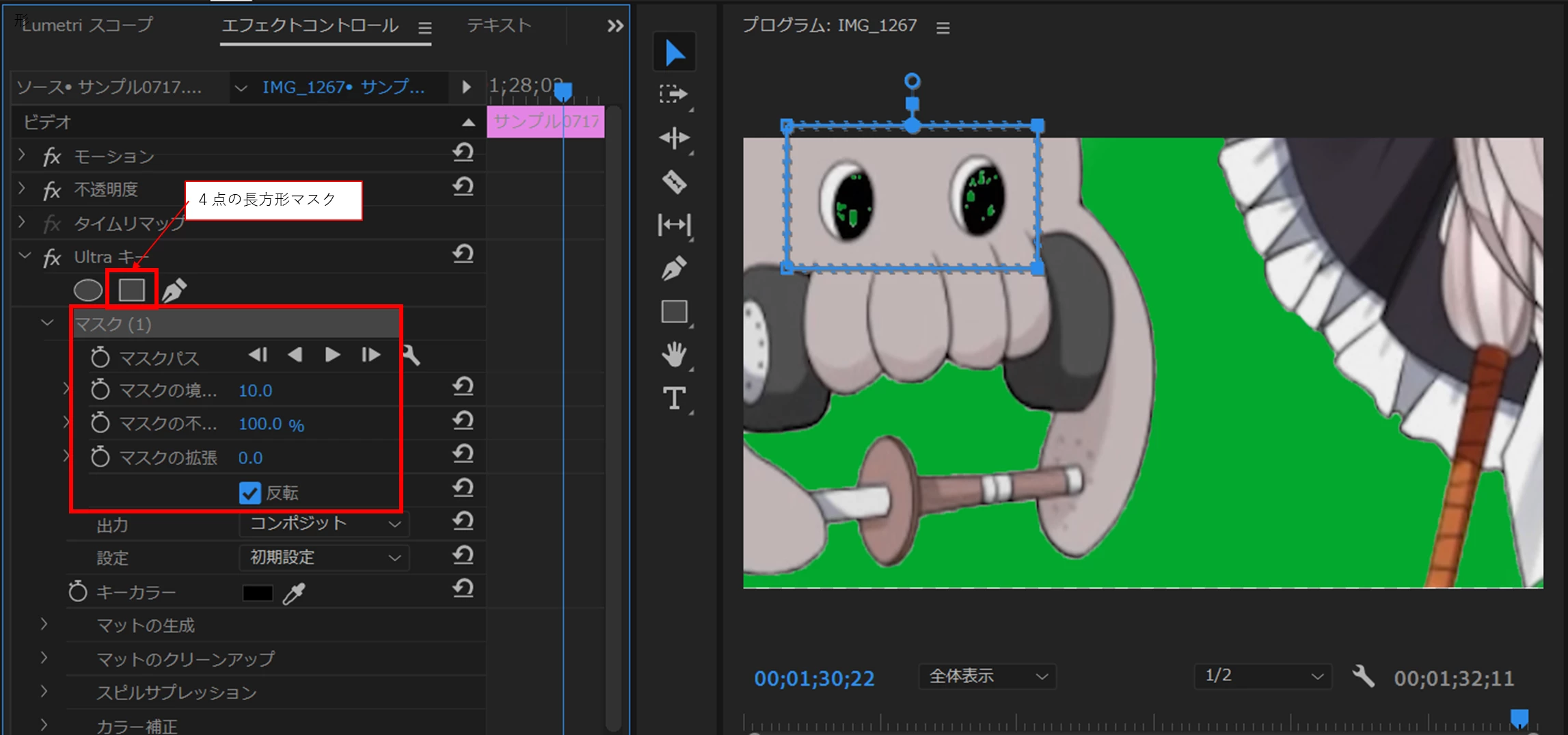Image resolution: width=1568 pixels, height=735 pixels.
Task: Toggle animation stopwatch for キーカラー
Action: [78, 591]
